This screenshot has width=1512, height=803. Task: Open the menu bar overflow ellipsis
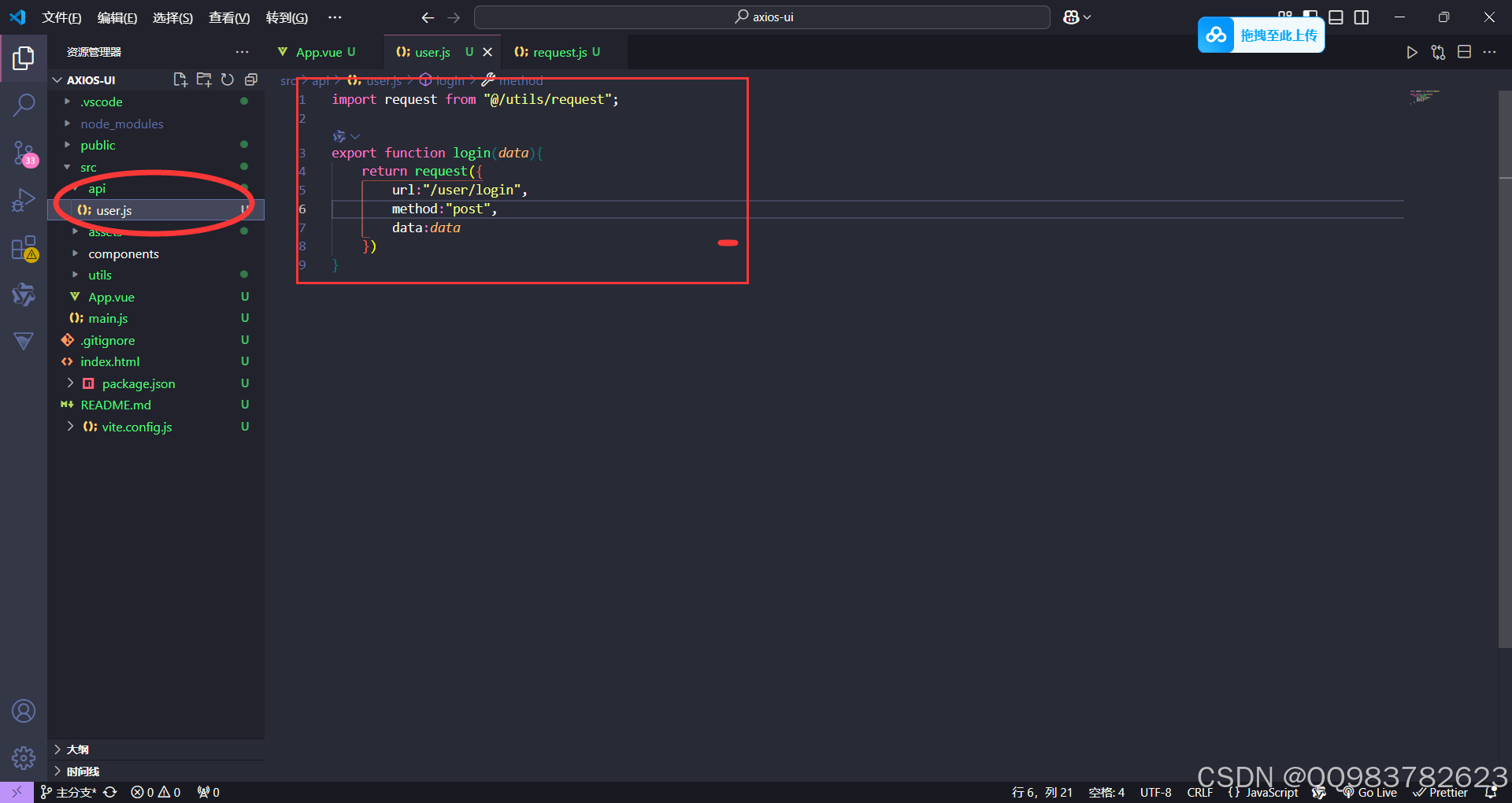point(335,17)
